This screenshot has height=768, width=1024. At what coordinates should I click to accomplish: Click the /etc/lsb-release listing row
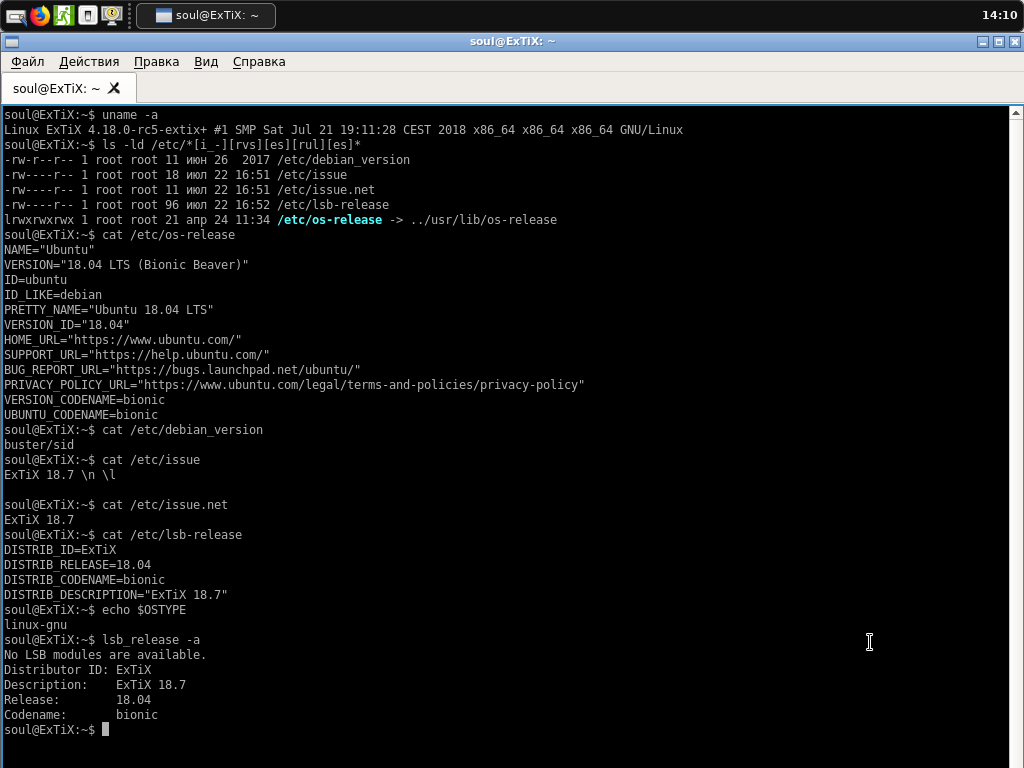(197, 205)
